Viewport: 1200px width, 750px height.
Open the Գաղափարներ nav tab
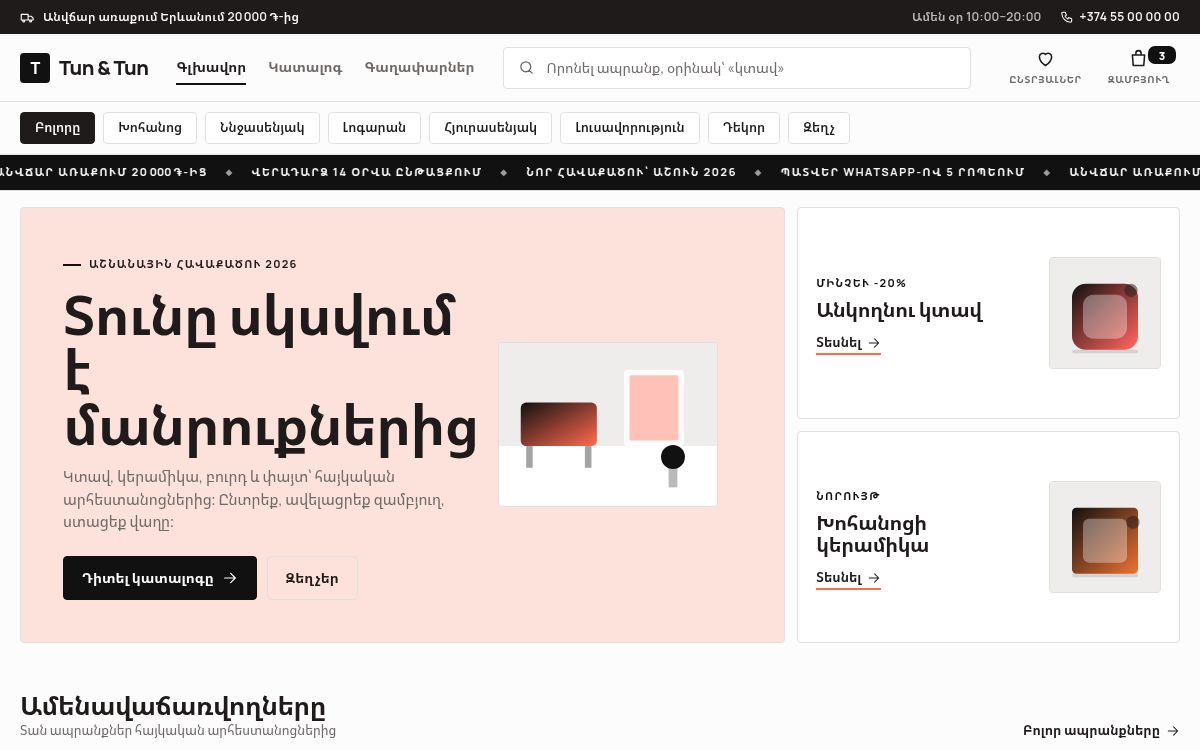tap(419, 68)
